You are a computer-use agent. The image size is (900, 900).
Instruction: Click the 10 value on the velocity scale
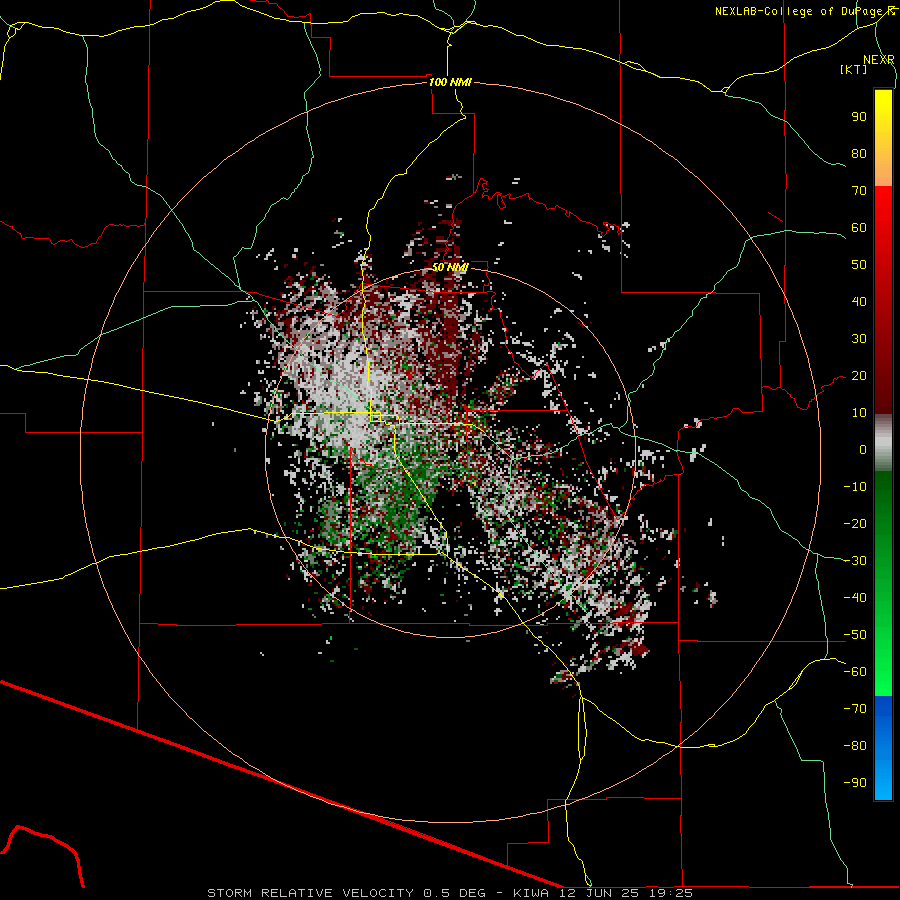click(x=859, y=413)
